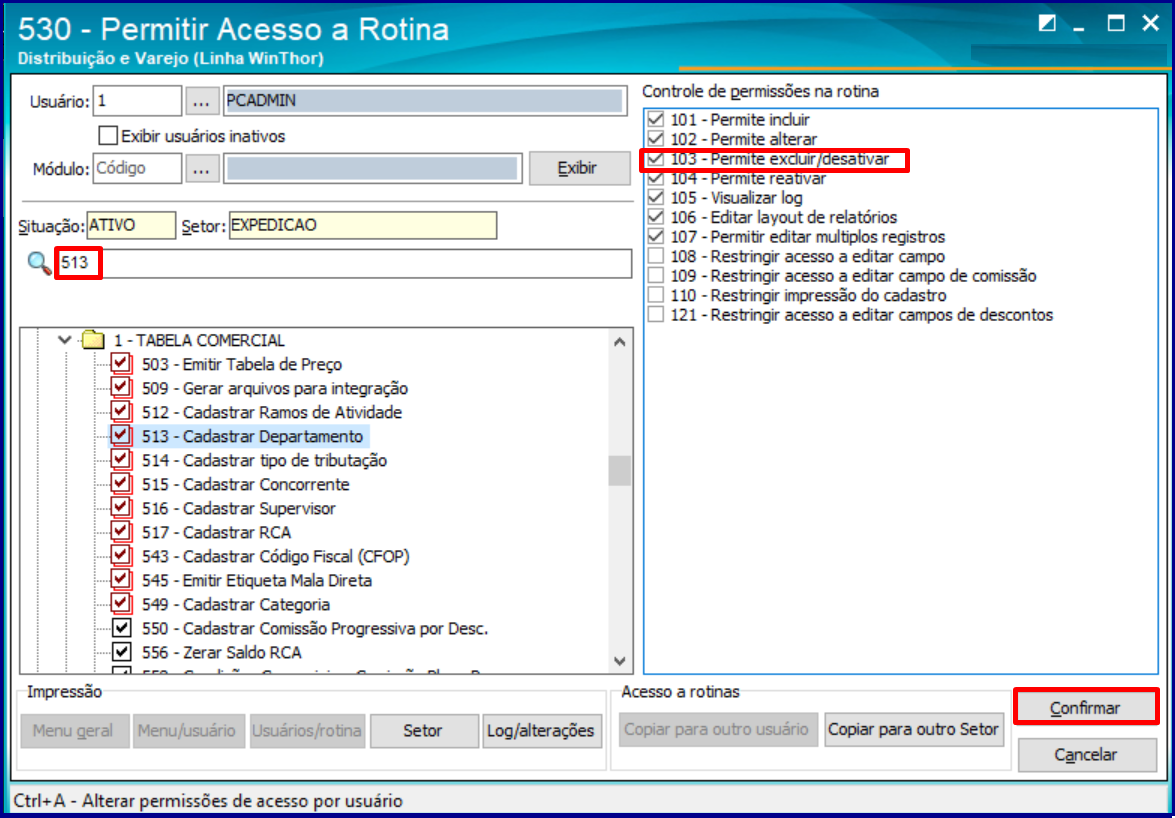The width and height of the screenshot is (1175, 818).
Task: Select 513 - Cadastrar Departamento row
Action: [253, 437]
